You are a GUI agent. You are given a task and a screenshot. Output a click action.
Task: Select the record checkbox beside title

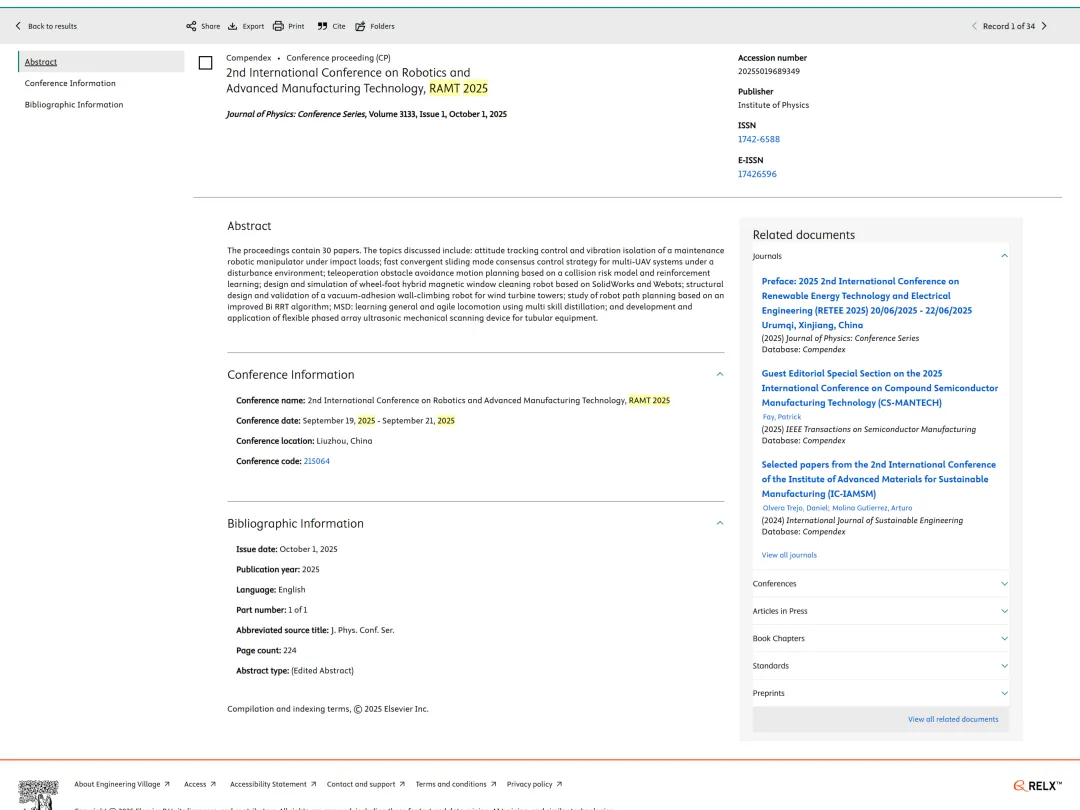[205, 63]
